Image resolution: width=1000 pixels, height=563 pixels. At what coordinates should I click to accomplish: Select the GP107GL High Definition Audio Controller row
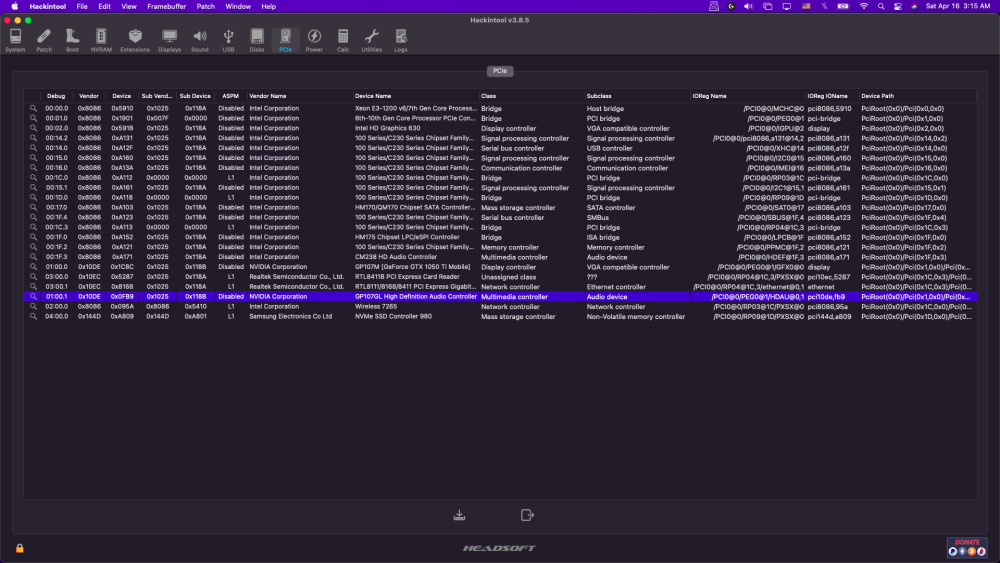(500, 296)
